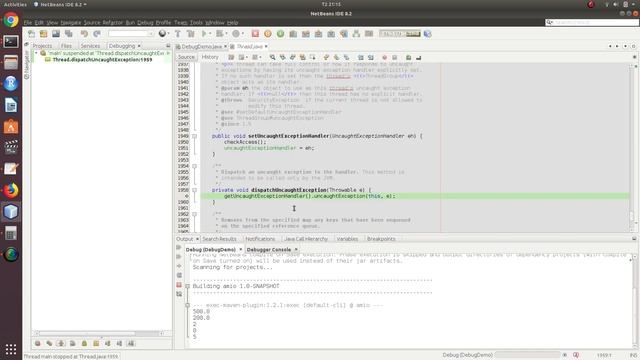Image resolution: width=640 pixels, height=360 pixels.
Task: Collapse dispatchUncaughtException fold at line 1958
Action: pos(194,190)
